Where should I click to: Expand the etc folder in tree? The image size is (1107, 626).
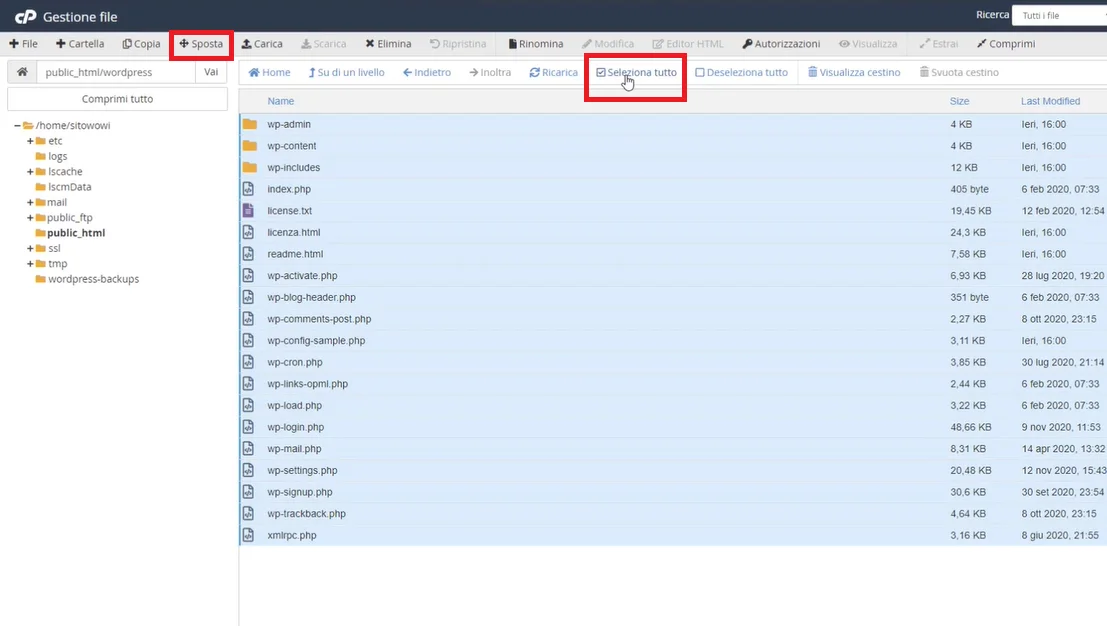30,141
